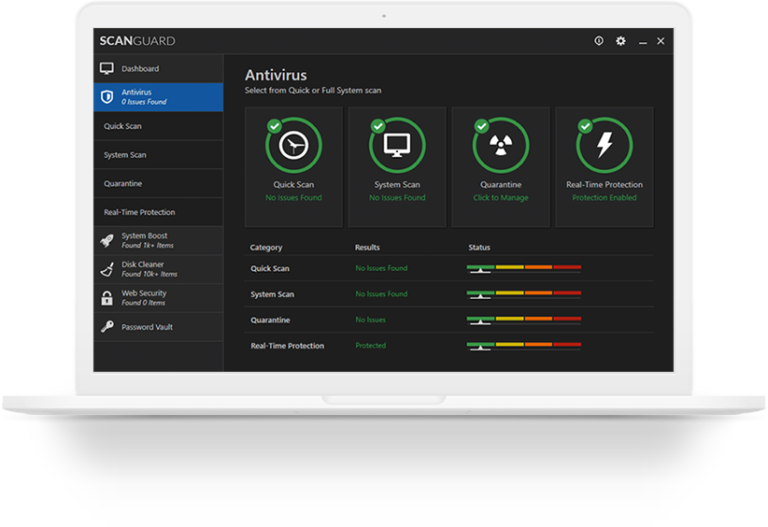
Task: Select the Antivirus sidebar item
Action: click(158, 97)
